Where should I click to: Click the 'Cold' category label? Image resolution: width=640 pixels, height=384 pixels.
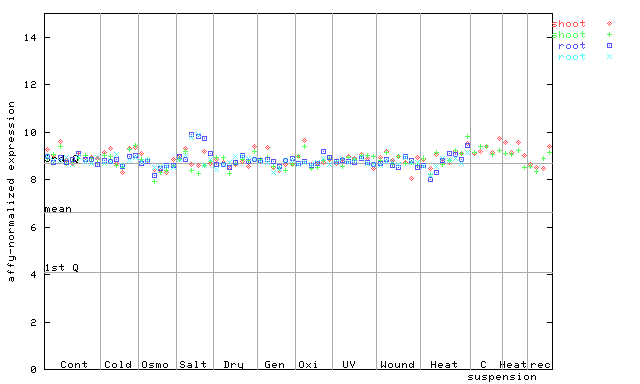(x=118, y=364)
